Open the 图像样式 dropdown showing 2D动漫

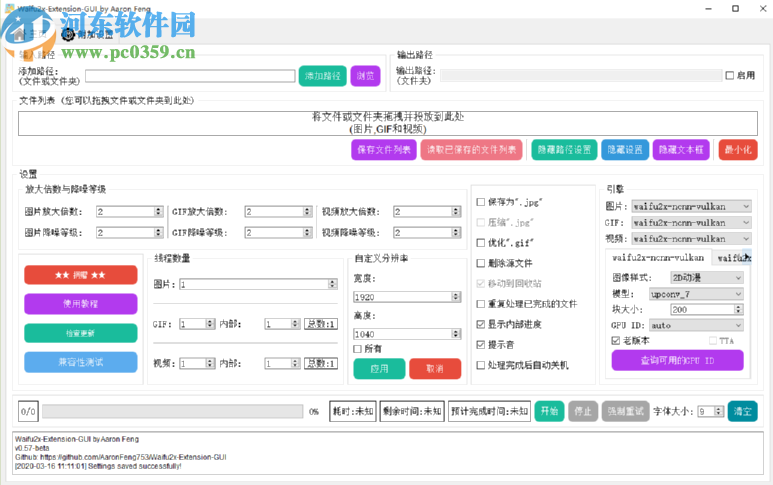click(x=707, y=278)
